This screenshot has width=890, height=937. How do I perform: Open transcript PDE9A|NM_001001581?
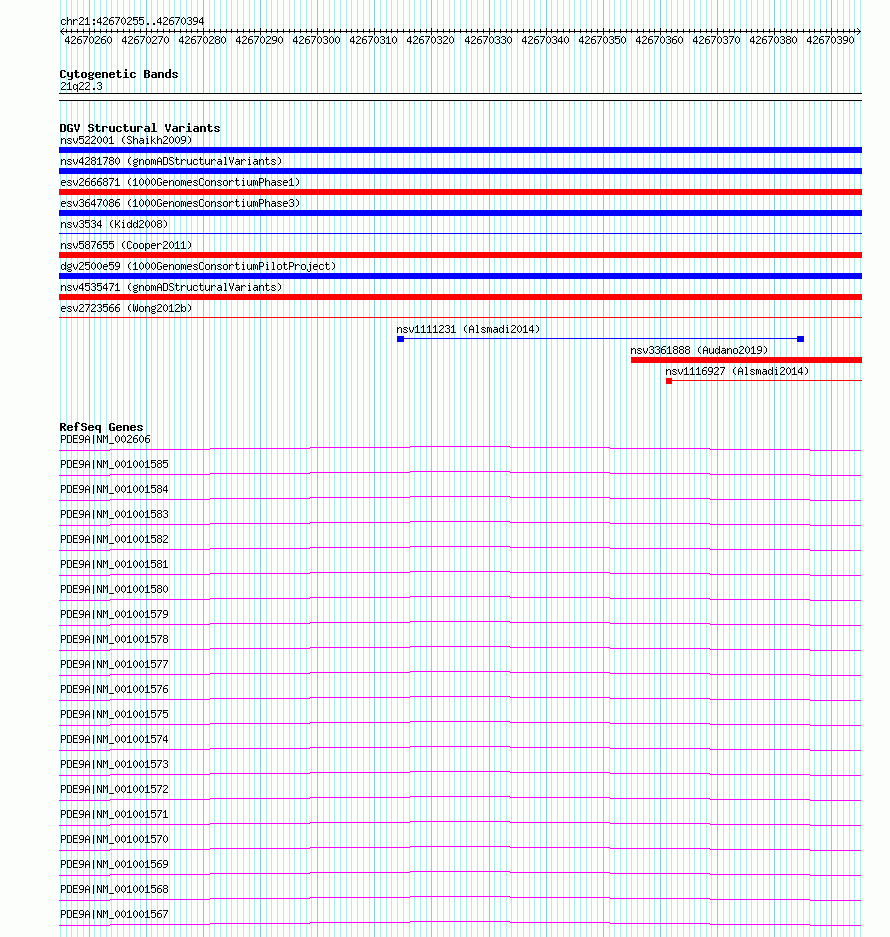click(x=114, y=565)
